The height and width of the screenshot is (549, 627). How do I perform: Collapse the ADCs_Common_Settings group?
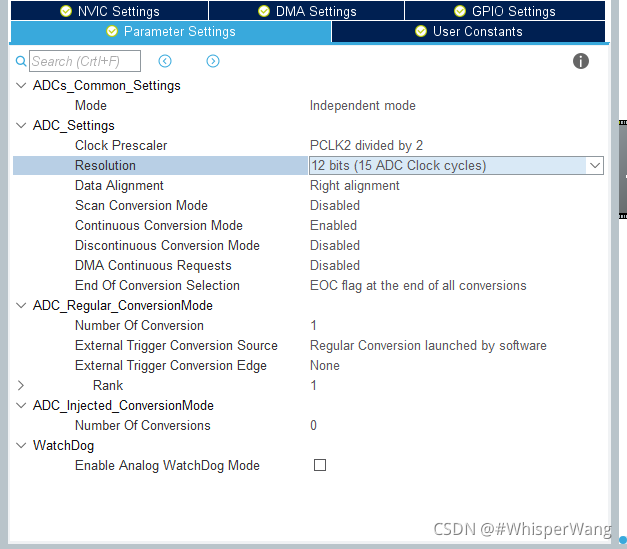(x=21, y=85)
